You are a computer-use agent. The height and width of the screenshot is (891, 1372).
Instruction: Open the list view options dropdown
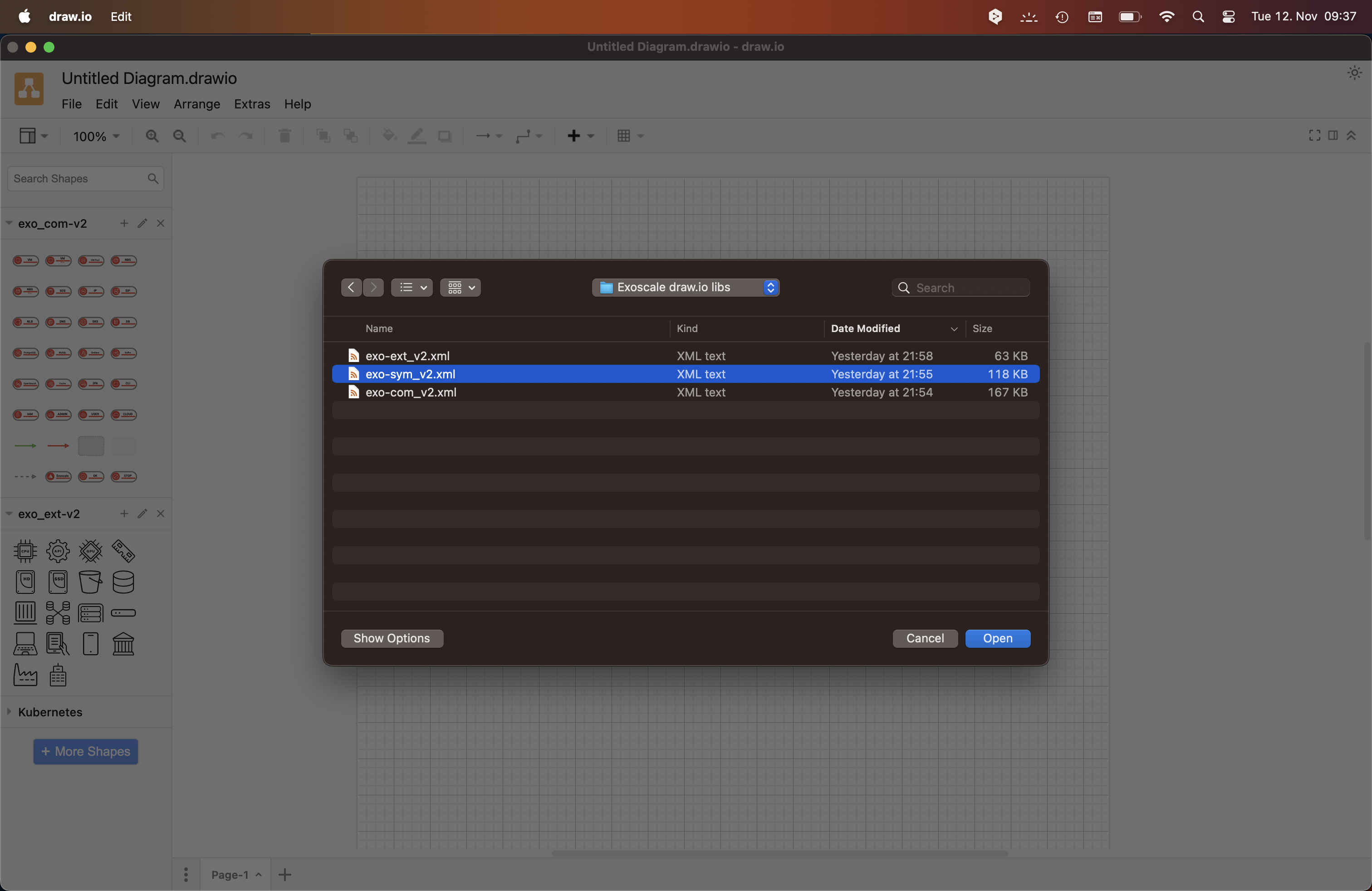[x=412, y=287]
